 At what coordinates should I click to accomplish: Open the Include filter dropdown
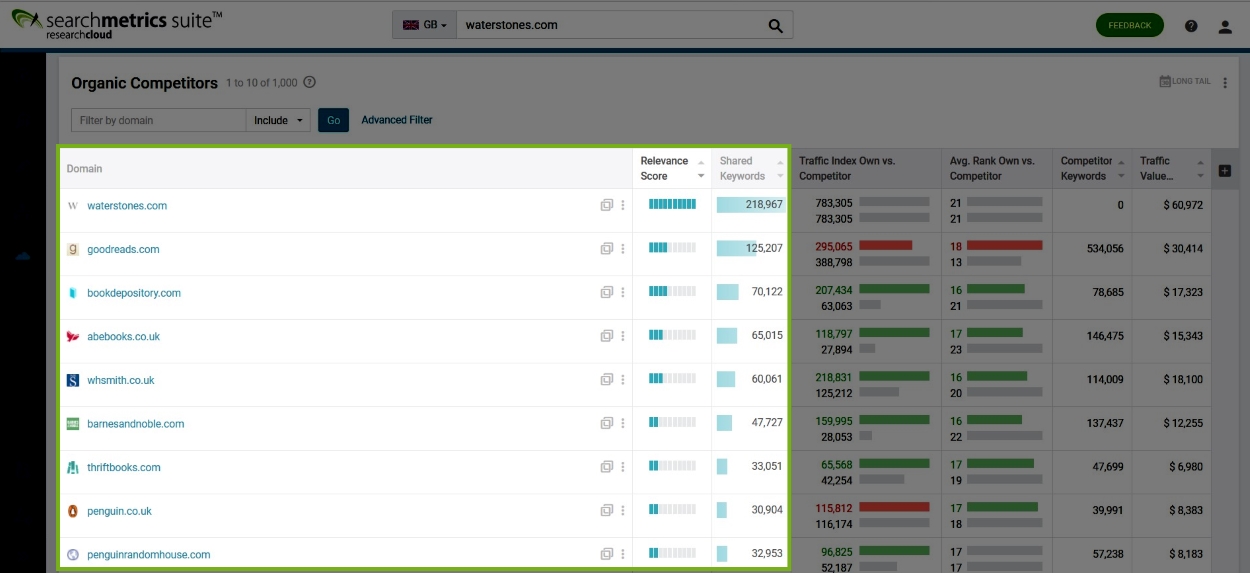(278, 121)
